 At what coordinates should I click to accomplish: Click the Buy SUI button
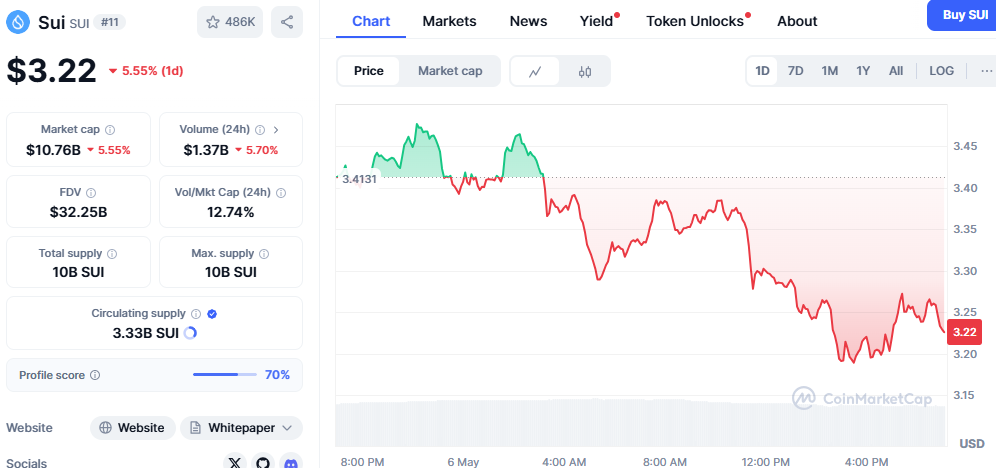point(964,15)
